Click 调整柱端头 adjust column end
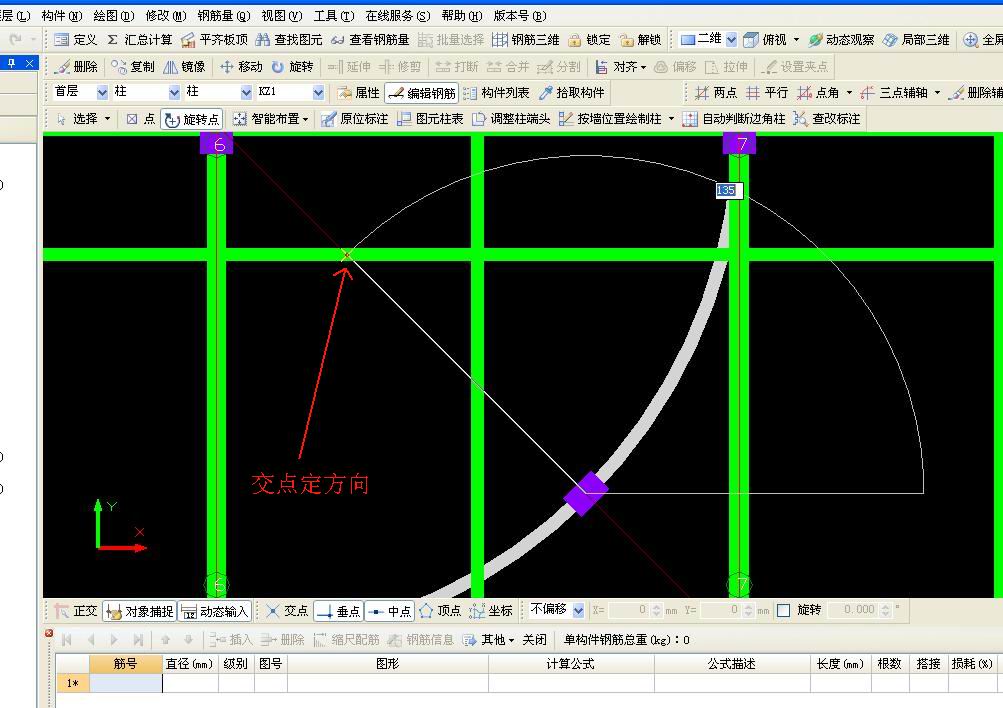The width and height of the screenshot is (1003, 708). coord(511,119)
